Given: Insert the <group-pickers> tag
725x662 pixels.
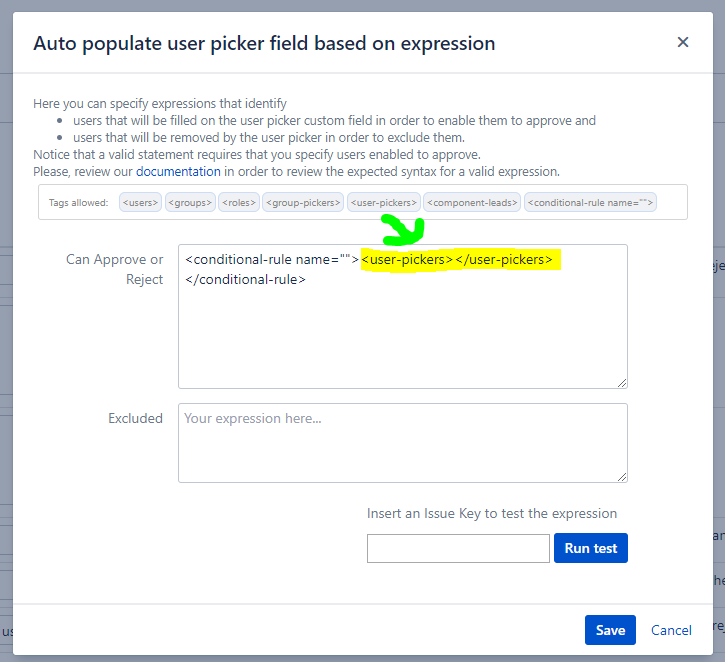Looking at the screenshot, I should (303, 203).
